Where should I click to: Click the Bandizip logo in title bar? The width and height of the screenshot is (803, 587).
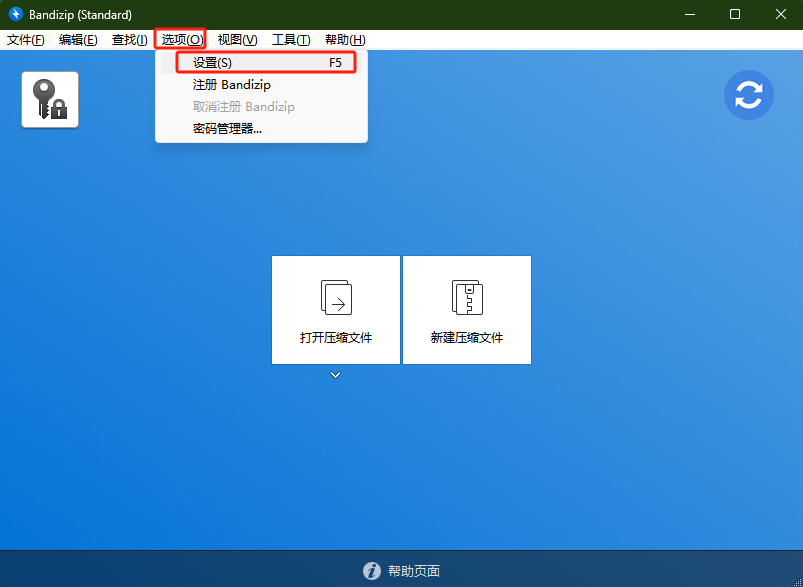click(x=15, y=15)
